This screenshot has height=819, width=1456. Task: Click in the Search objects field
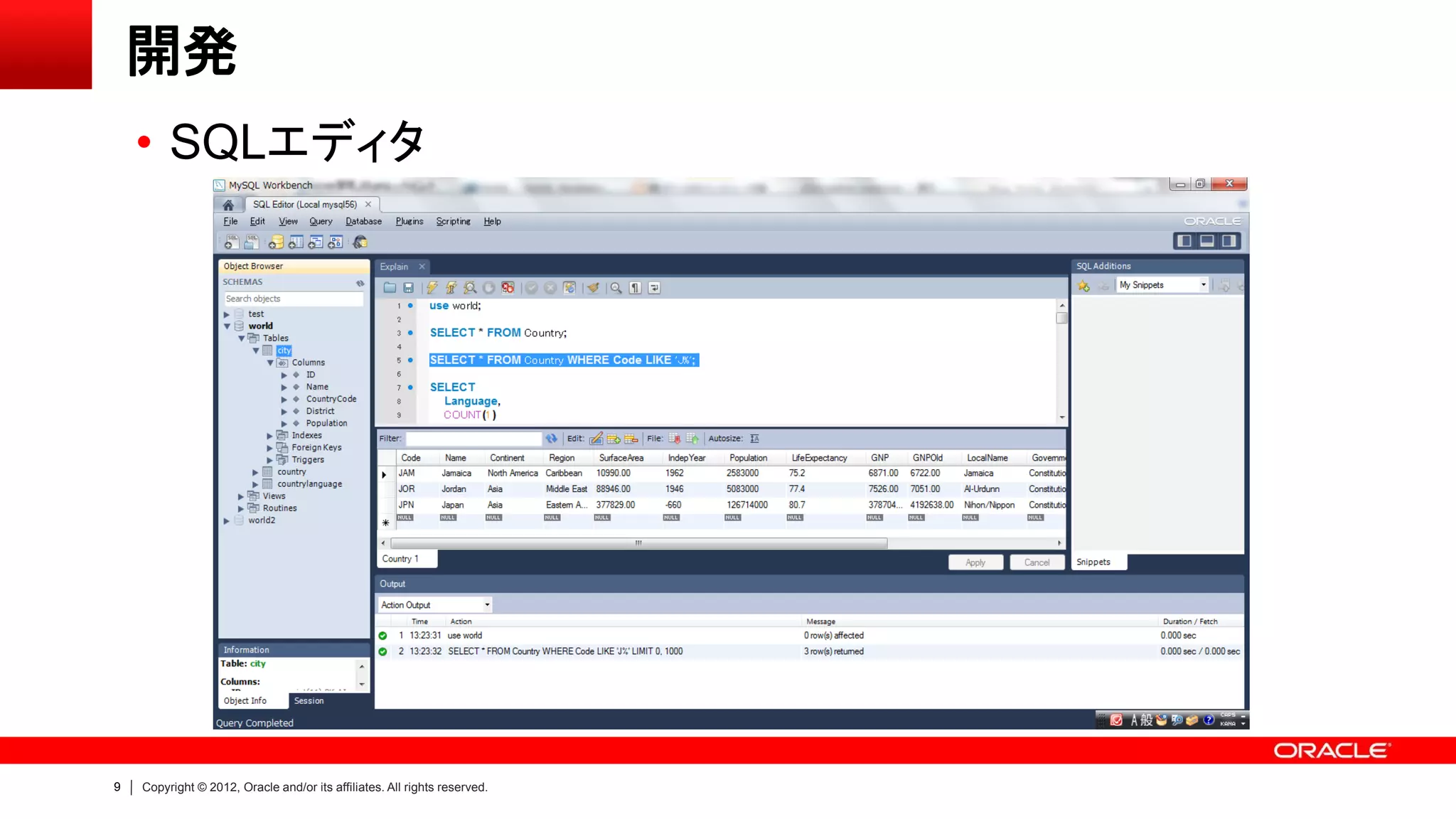[293, 299]
